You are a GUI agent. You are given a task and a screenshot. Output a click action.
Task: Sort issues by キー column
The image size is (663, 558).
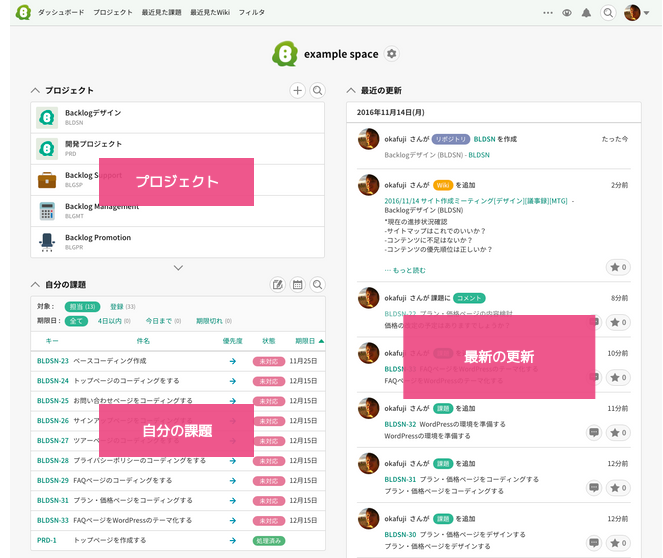[x=52, y=341]
